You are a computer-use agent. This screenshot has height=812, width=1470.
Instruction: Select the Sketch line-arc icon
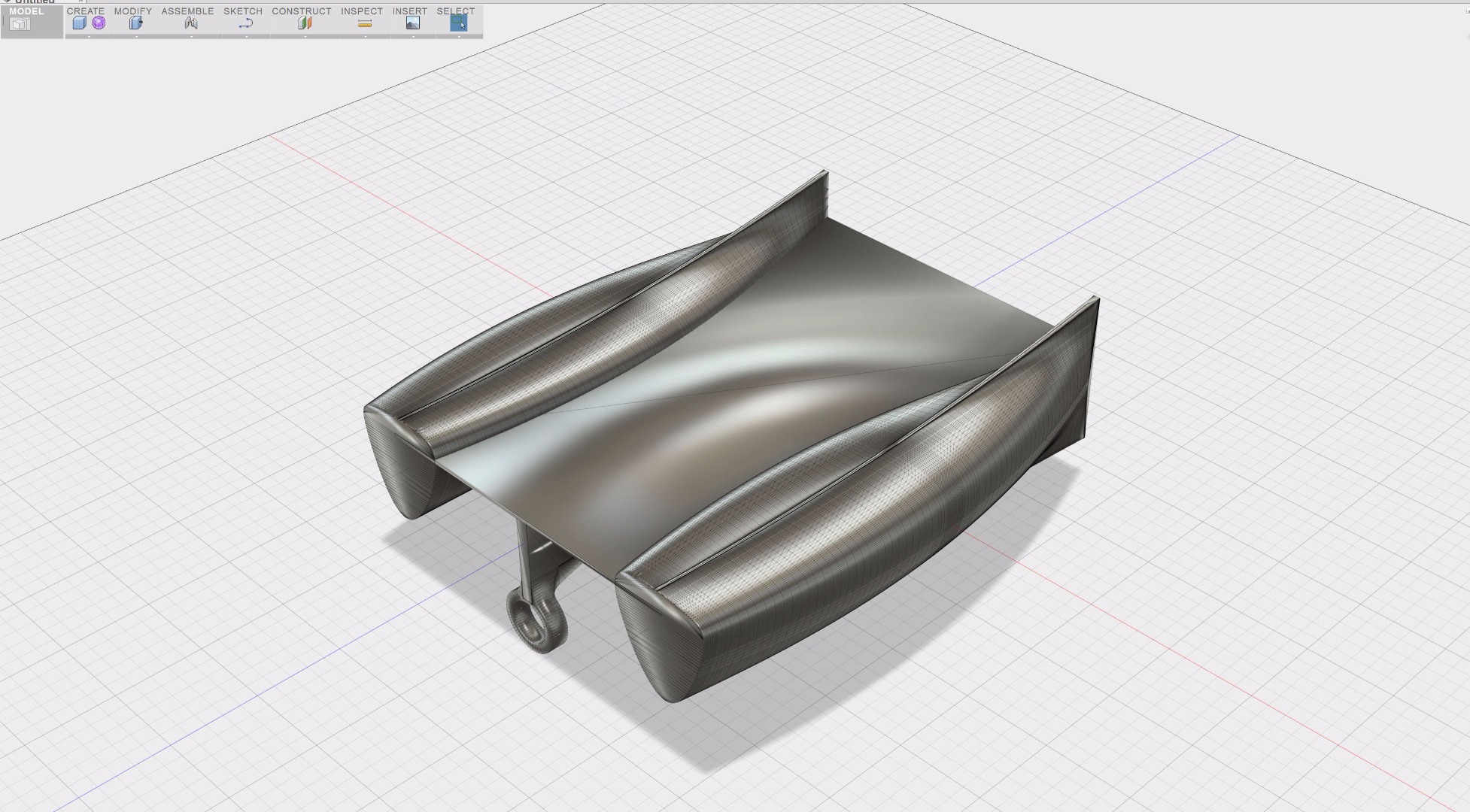(246, 23)
